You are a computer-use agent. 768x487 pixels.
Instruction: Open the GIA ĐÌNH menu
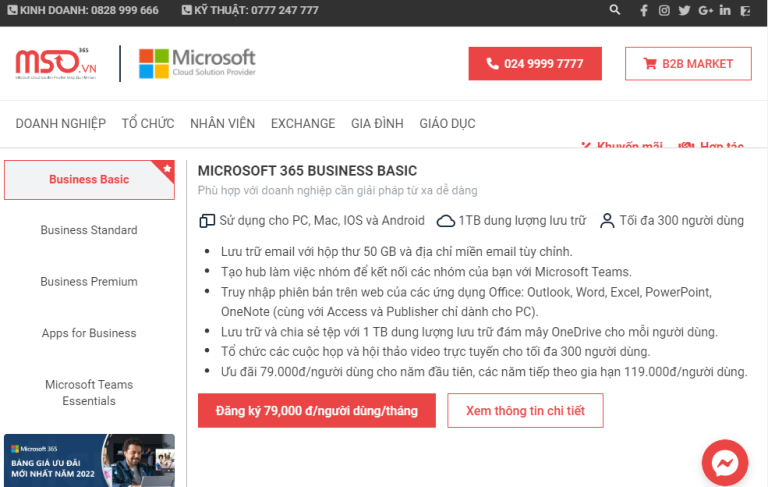[377, 123]
